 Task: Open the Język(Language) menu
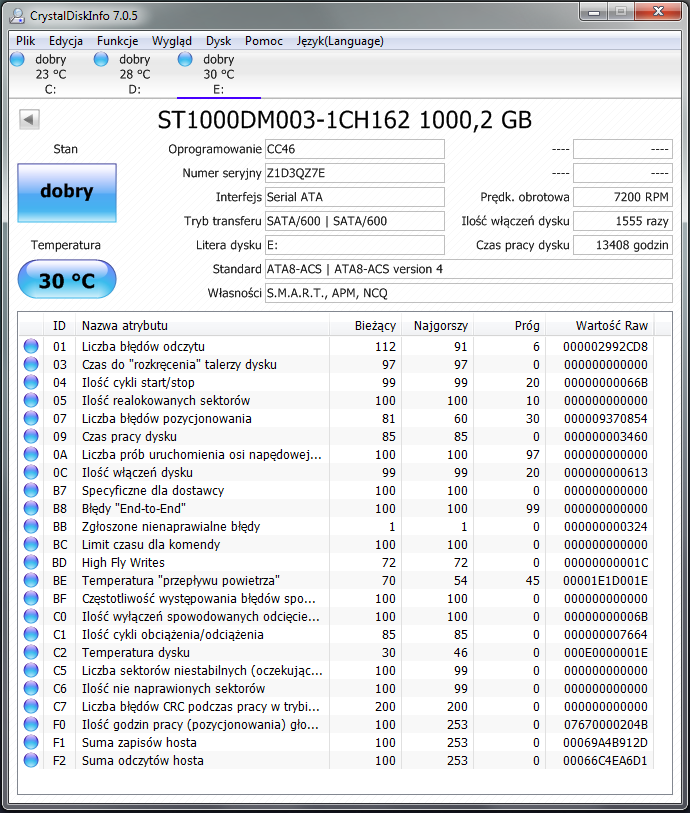pos(340,41)
